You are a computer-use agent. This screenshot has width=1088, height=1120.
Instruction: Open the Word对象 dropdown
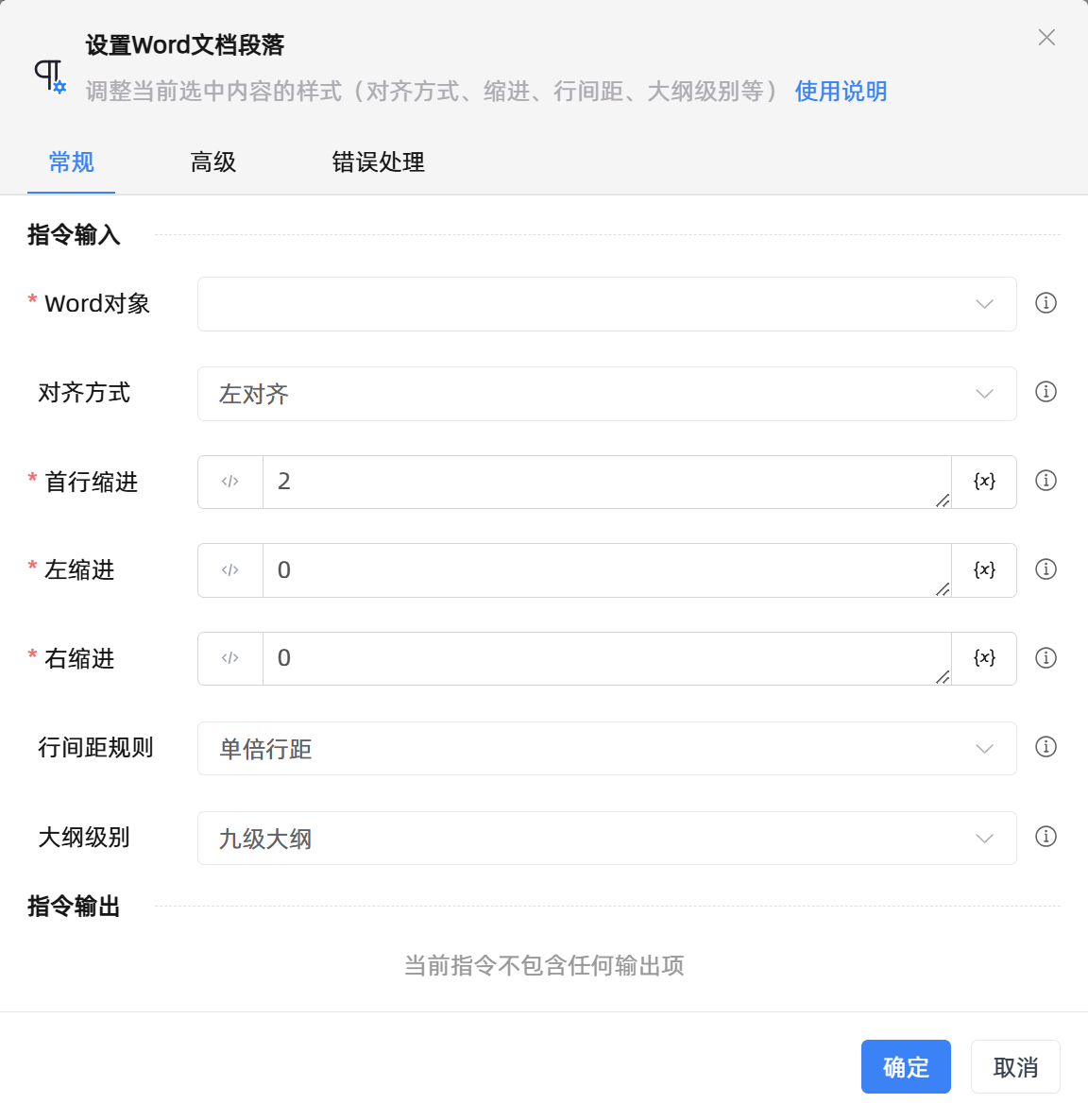pyautogui.click(x=606, y=303)
